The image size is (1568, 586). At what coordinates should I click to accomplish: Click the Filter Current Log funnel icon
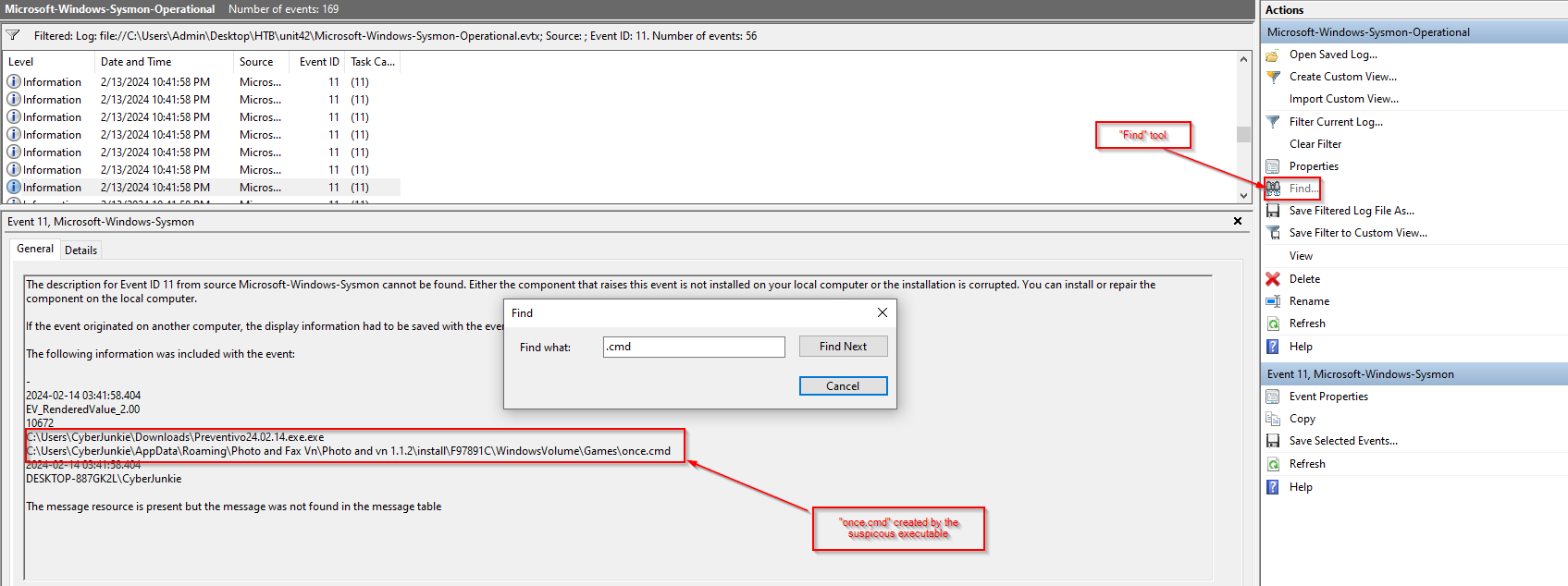pyautogui.click(x=1273, y=122)
